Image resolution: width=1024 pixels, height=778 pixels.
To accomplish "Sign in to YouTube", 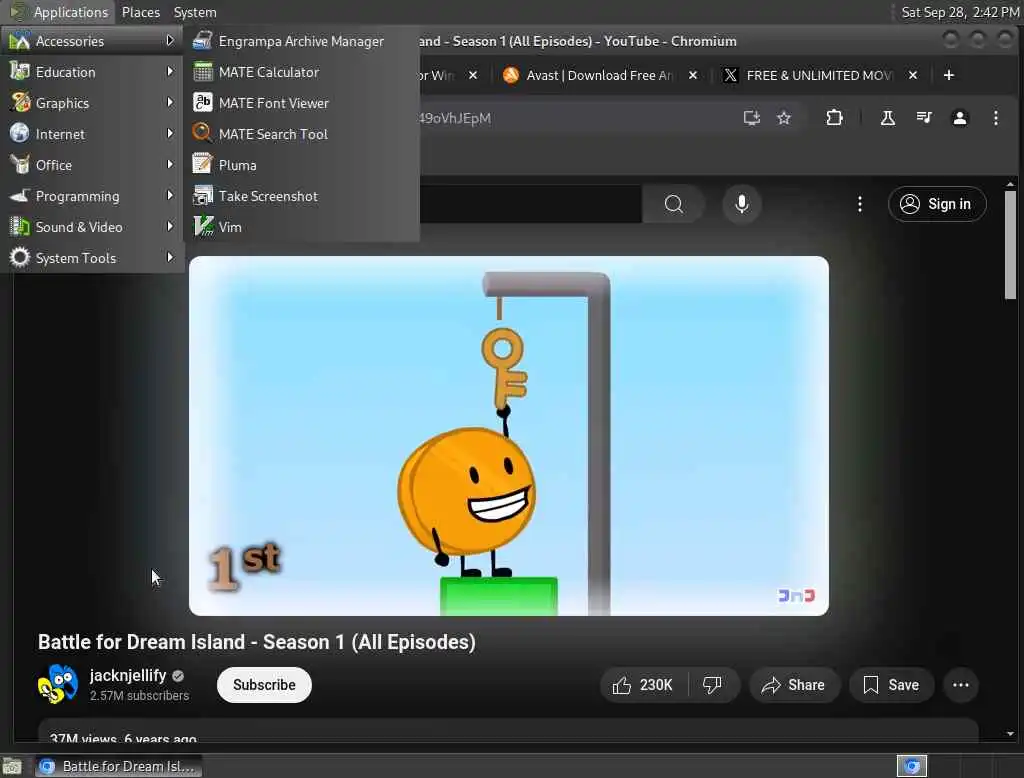I will (936, 204).
